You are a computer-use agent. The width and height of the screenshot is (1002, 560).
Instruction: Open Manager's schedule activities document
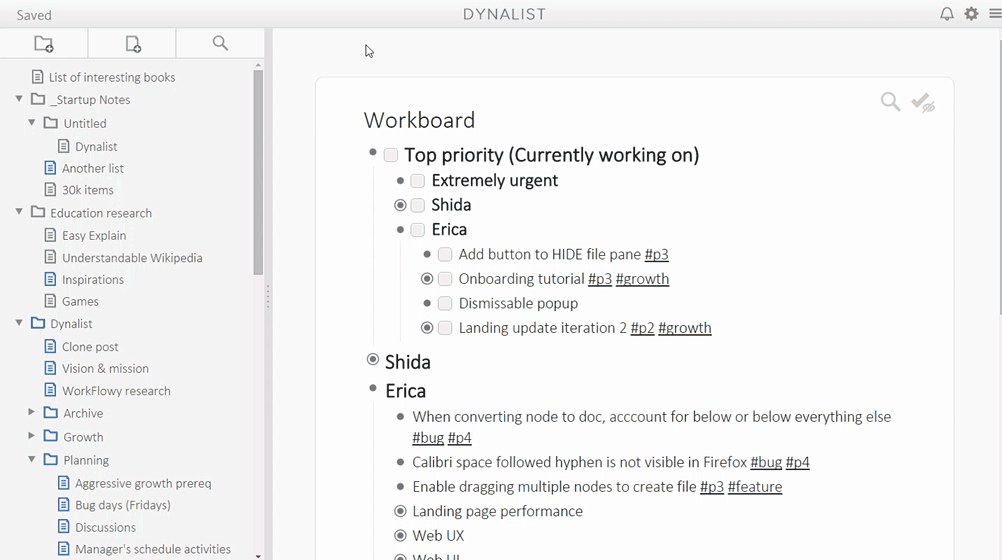click(153, 549)
